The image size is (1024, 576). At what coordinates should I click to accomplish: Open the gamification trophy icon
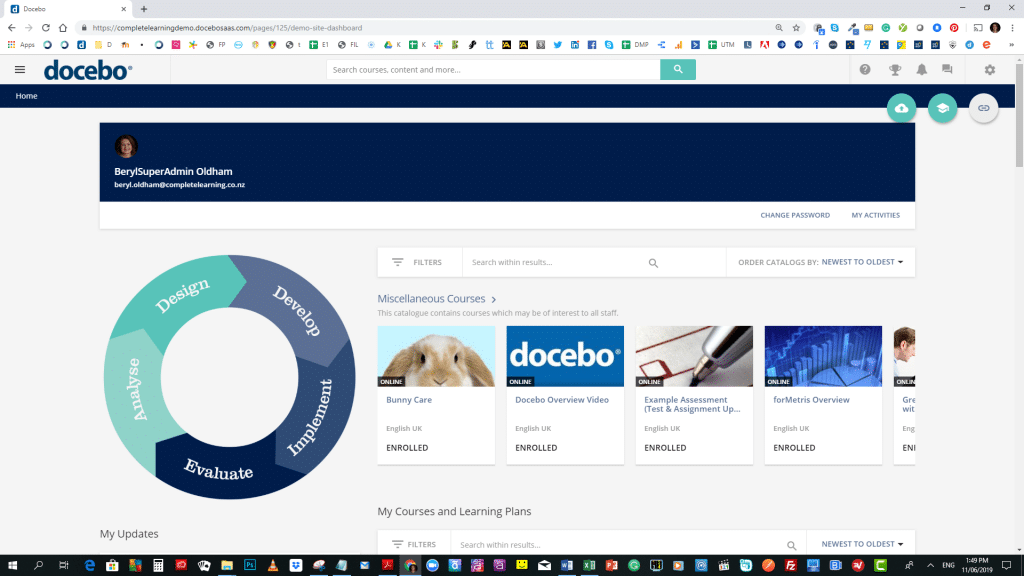click(x=895, y=70)
